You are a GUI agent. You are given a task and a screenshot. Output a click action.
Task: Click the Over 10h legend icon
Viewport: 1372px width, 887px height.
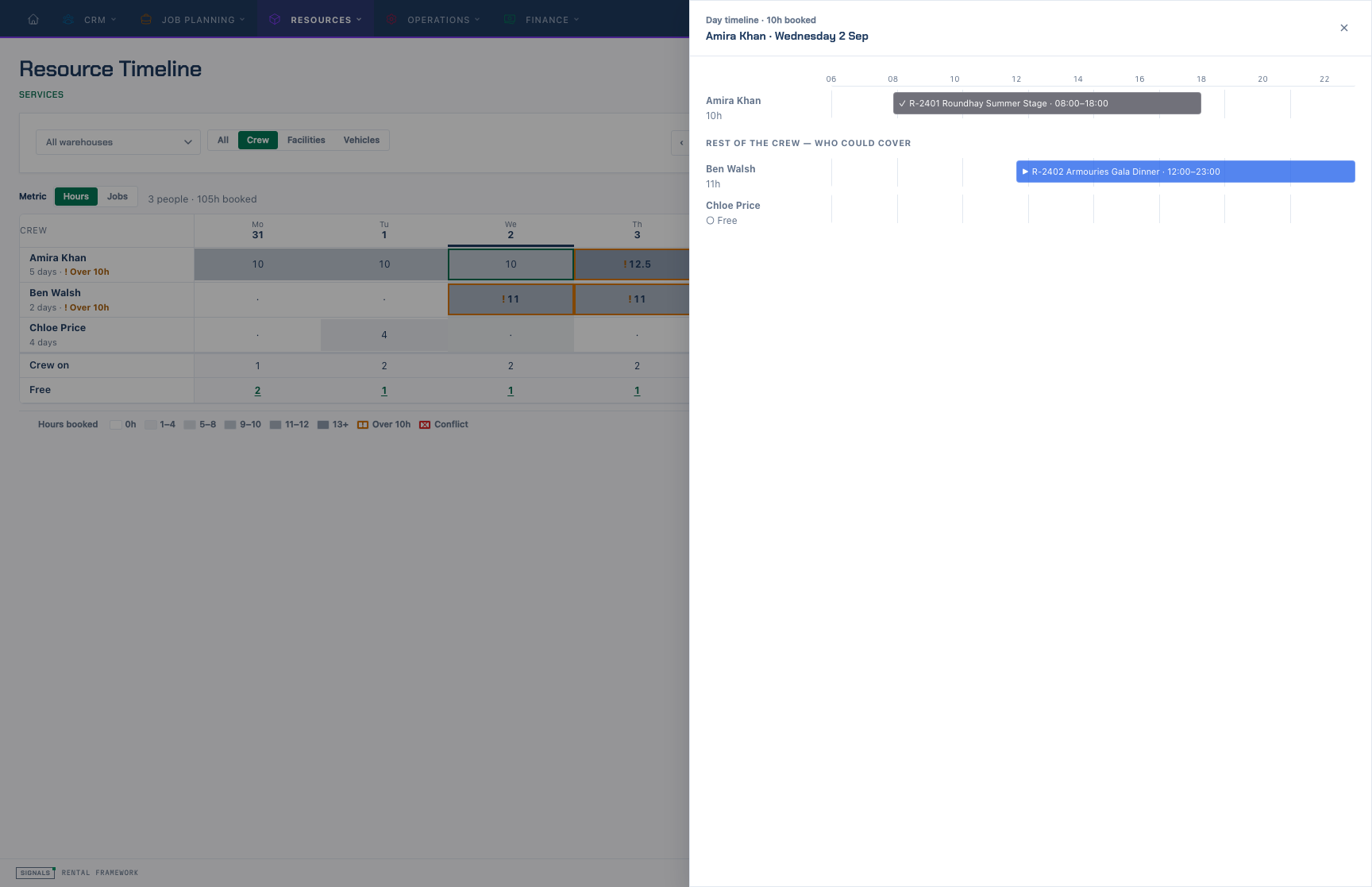pyautogui.click(x=363, y=425)
